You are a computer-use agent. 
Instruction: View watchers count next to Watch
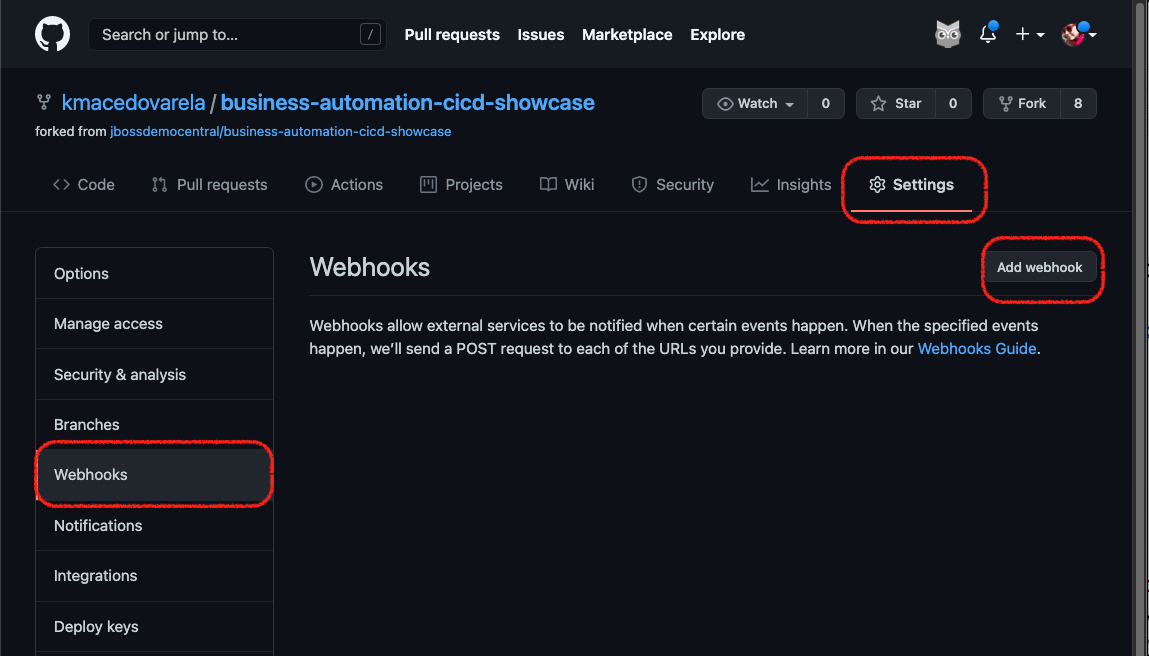coord(826,103)
